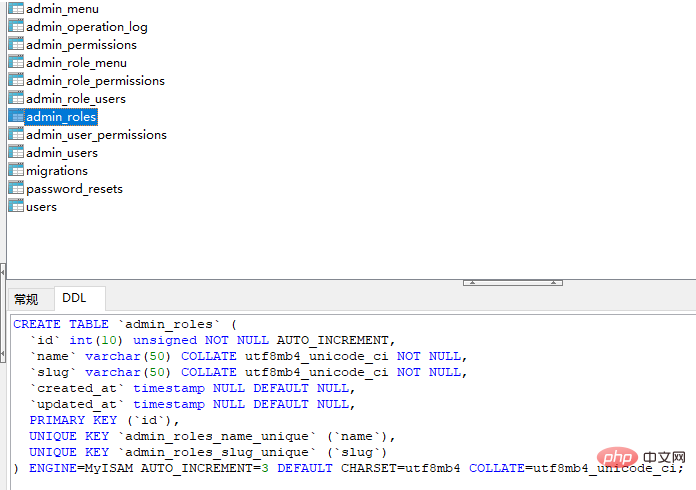Click the admin_role_permissions table icon

coord(16,81)
